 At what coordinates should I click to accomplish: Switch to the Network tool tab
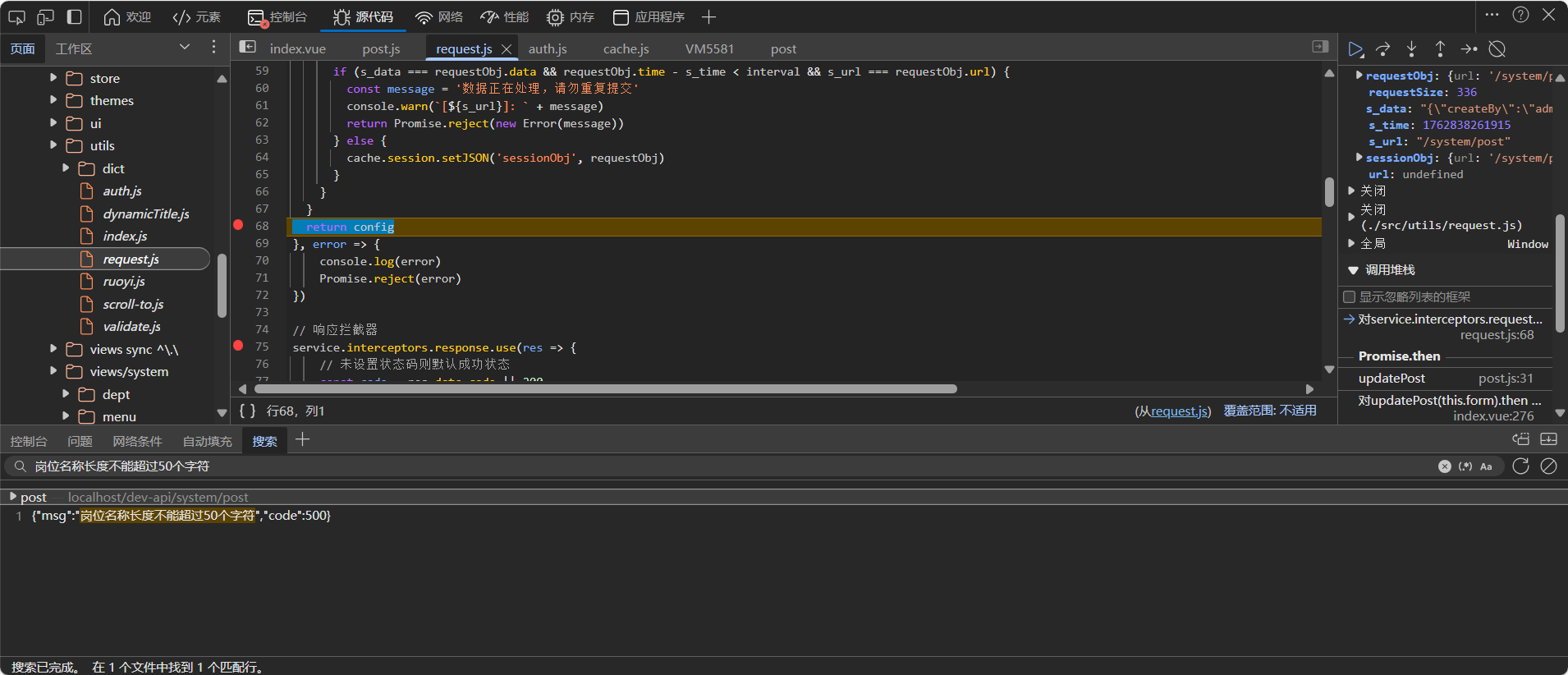[439, 16]
